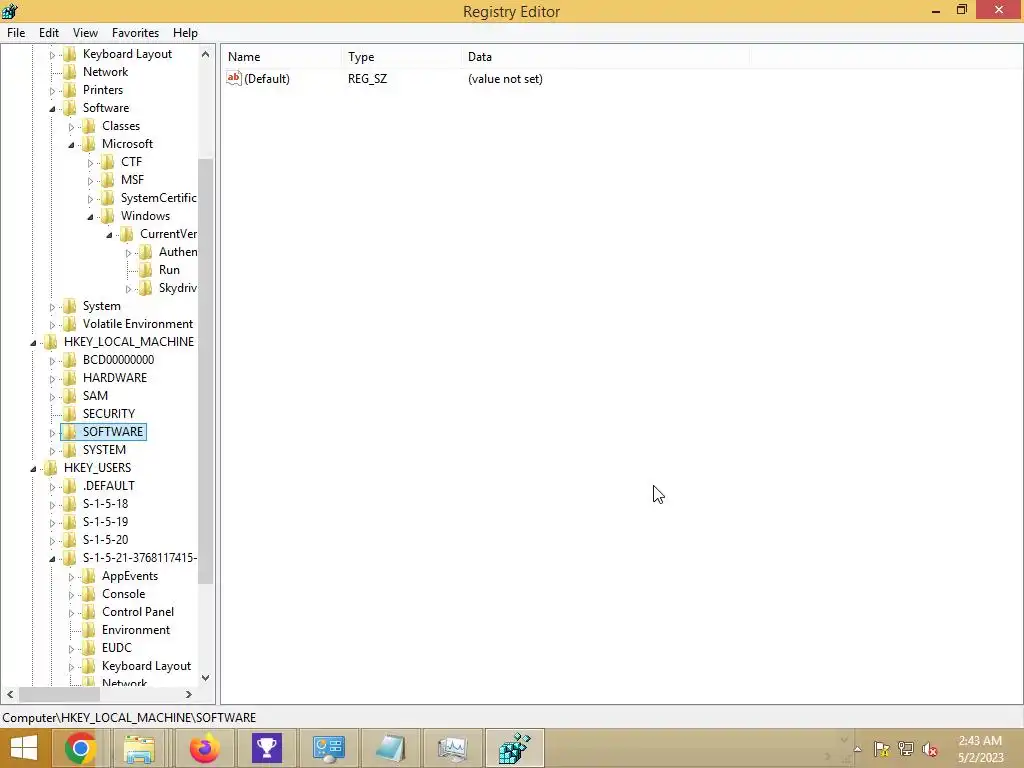This screenshot has height=768, width=1024.
Task: Expand the SOFTWARE key under HKEY_LOCAL_MACHINE
Action: (52, 432)
